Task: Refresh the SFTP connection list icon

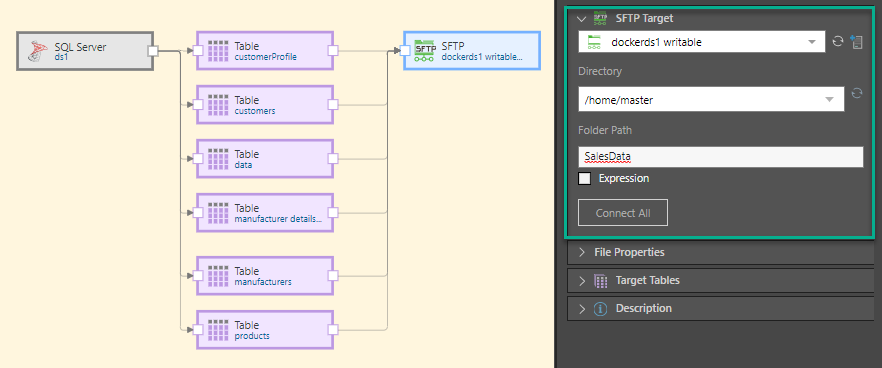Action: (838, 41)
